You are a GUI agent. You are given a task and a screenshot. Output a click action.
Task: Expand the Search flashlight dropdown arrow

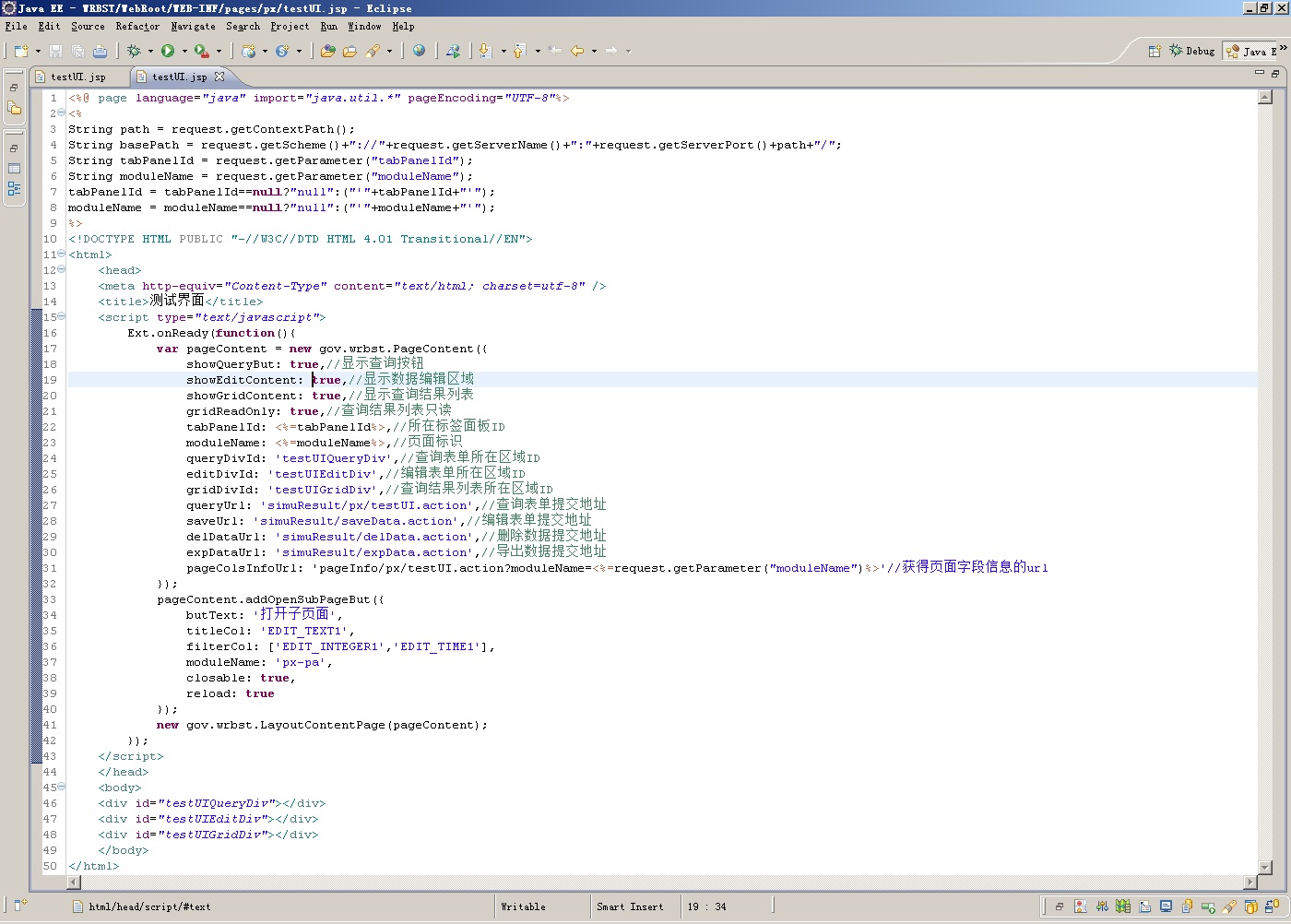(389, 52)
